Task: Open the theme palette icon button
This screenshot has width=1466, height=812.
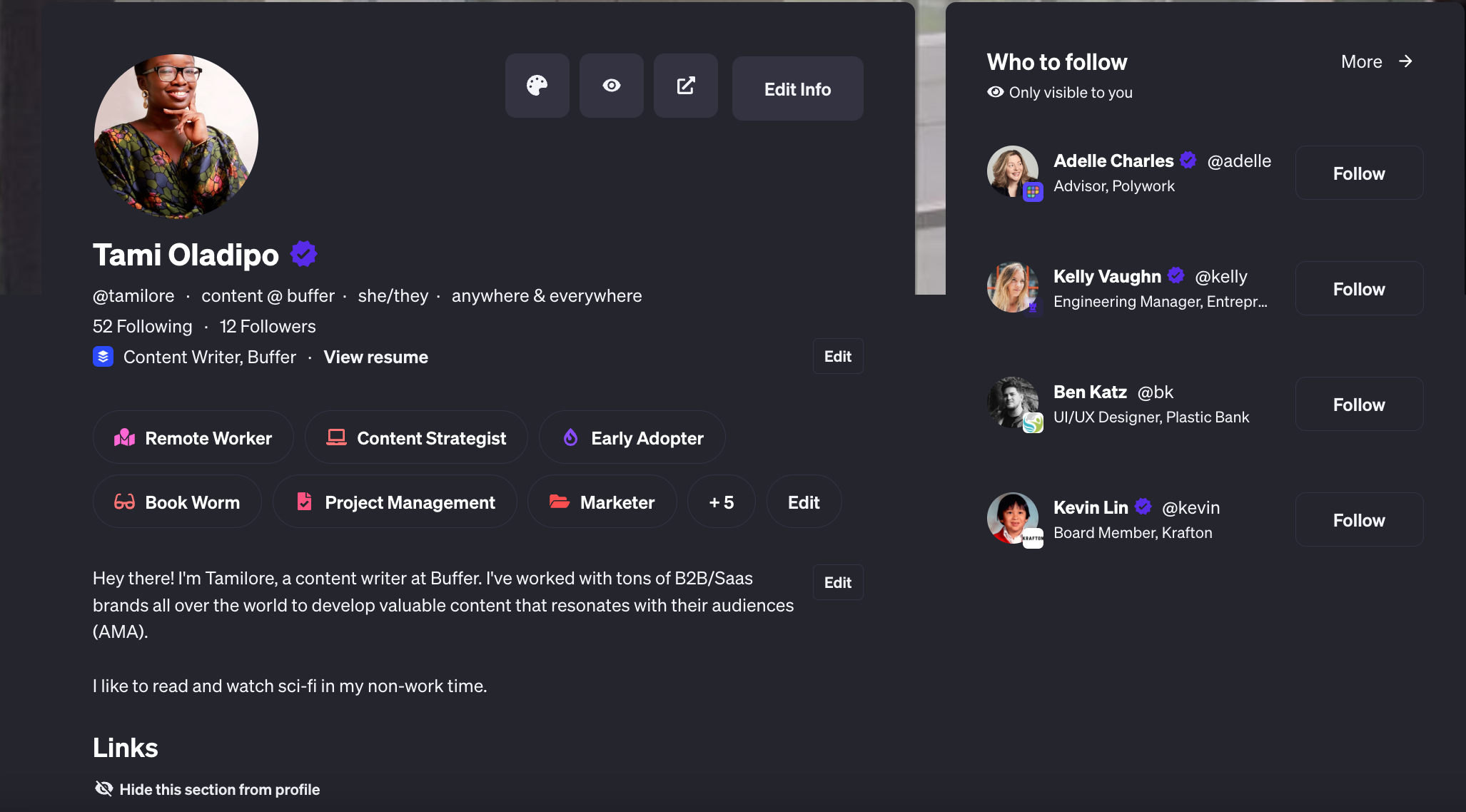Action: tap(537, 86)
